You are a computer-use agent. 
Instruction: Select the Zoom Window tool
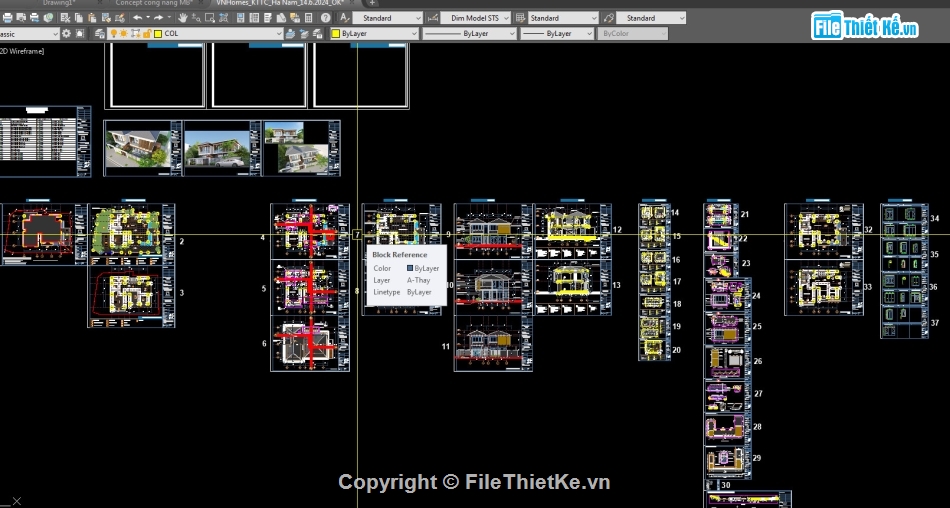(x=210, y=18)
